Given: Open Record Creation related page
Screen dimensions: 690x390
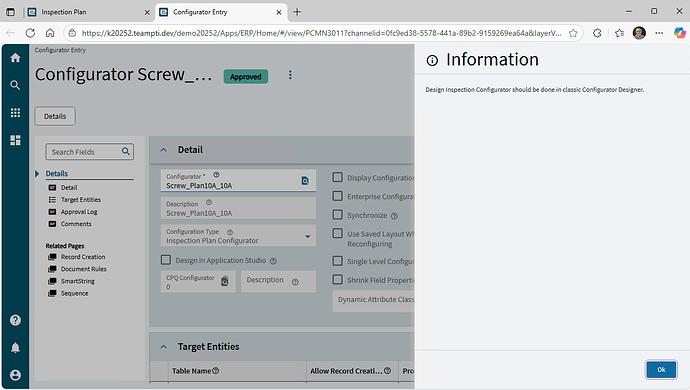Looking at the screenshot, I should click(83, 257).
